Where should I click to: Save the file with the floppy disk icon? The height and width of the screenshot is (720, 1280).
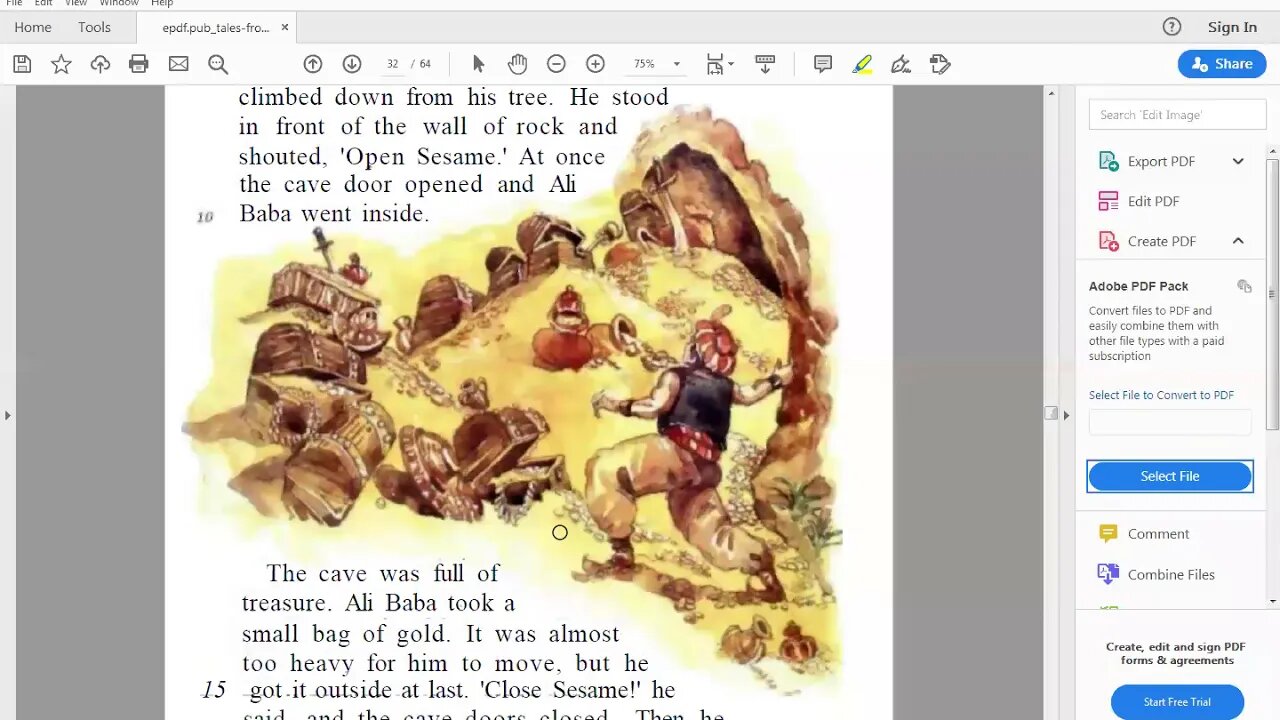[x=22, y=64]
